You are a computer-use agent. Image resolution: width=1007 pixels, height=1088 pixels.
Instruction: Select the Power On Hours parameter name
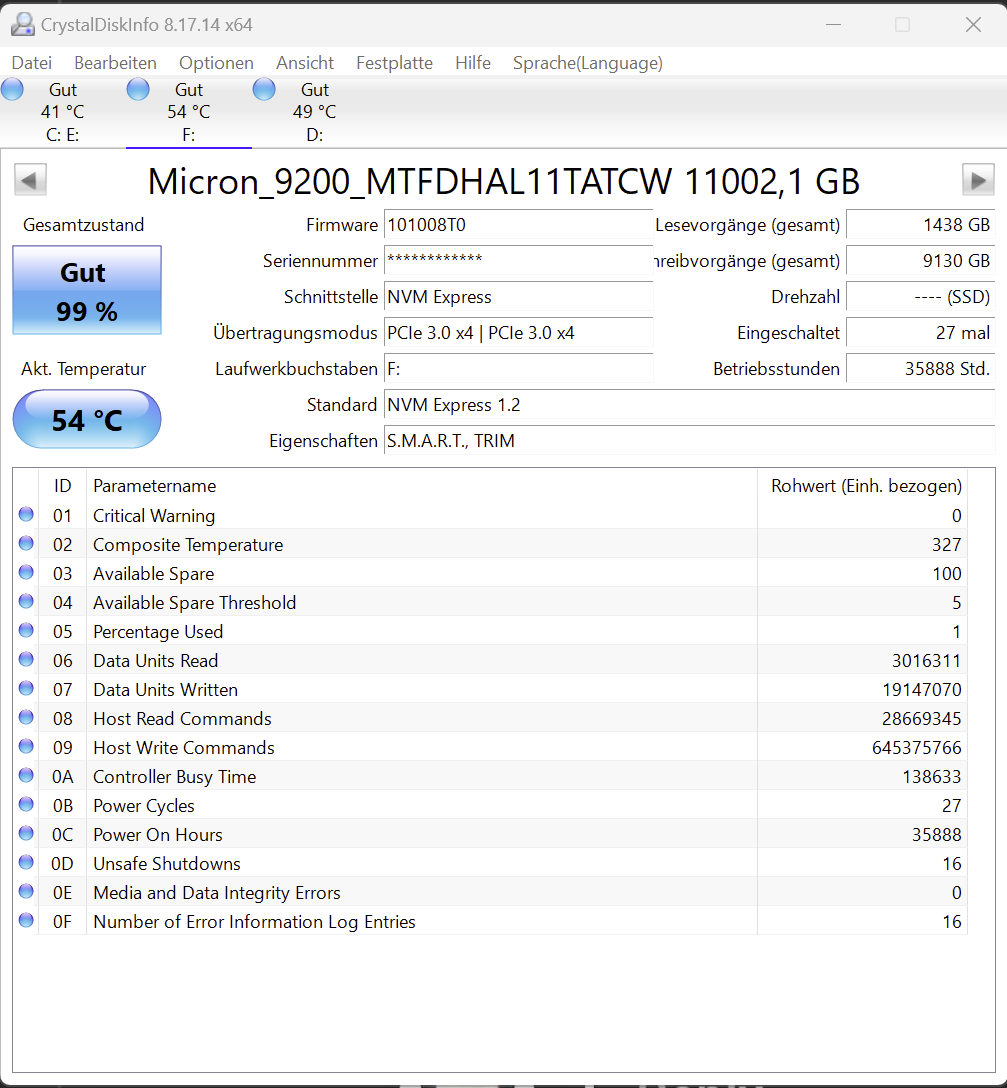[x=158, y=835]
